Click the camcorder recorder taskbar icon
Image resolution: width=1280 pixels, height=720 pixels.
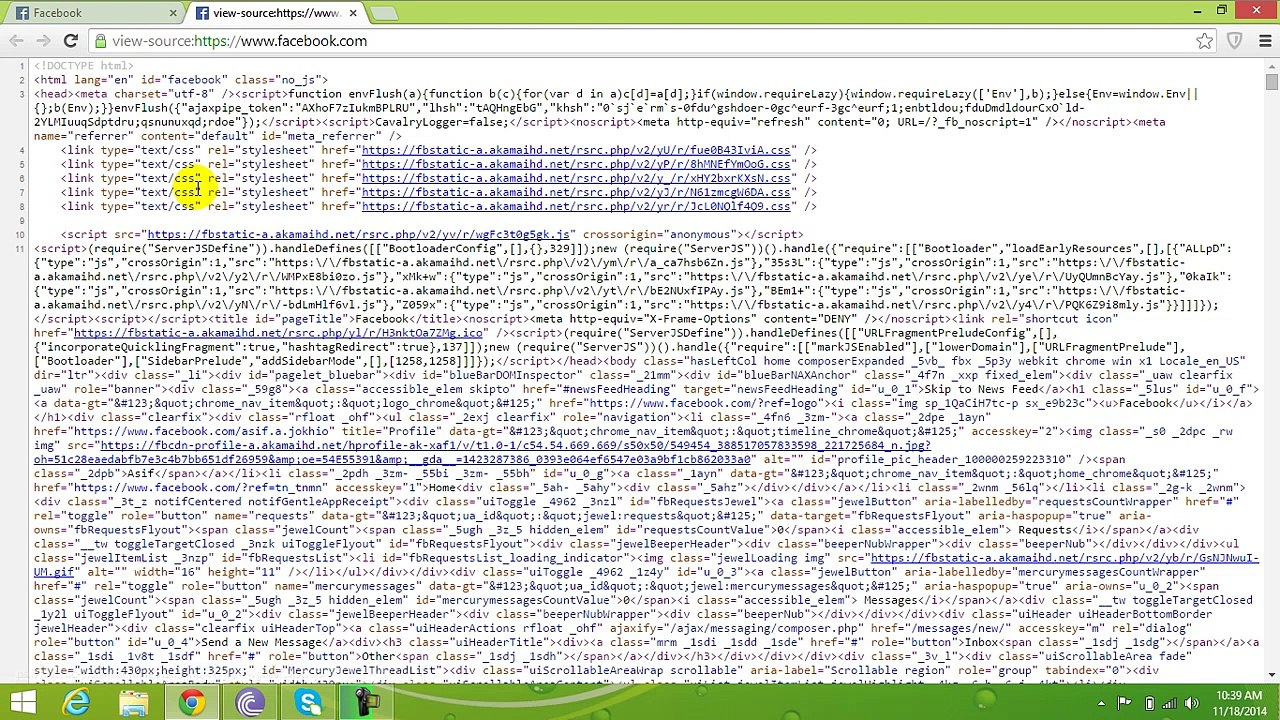click(x=366, y=703)
